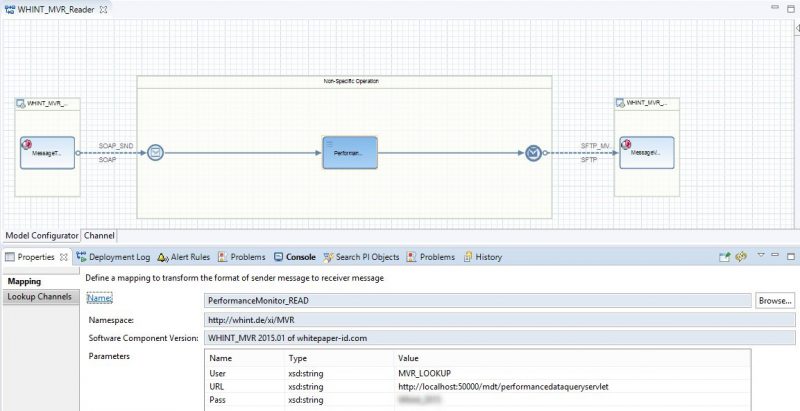This screenshot has height=411, width=800.
Task: Open the History tab
Action: (482, 257)
